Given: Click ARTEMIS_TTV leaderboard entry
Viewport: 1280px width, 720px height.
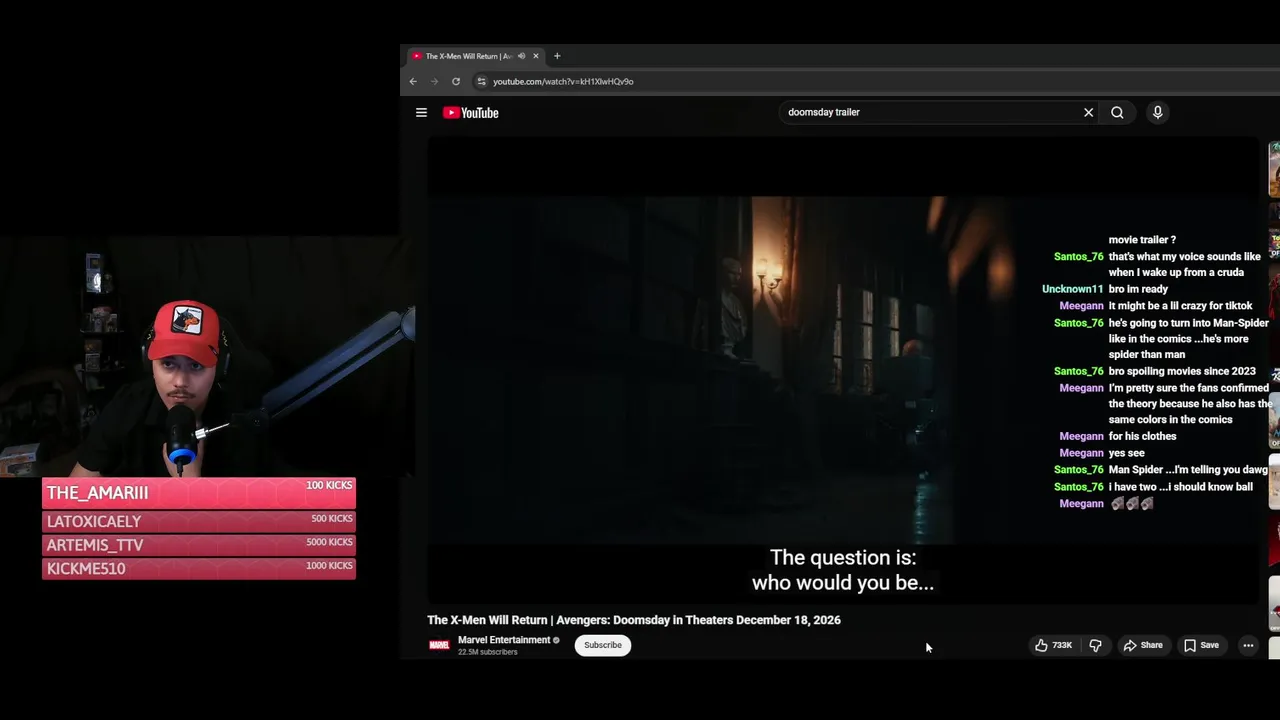Looking at the screenshot, I should [x=199, y=545].
